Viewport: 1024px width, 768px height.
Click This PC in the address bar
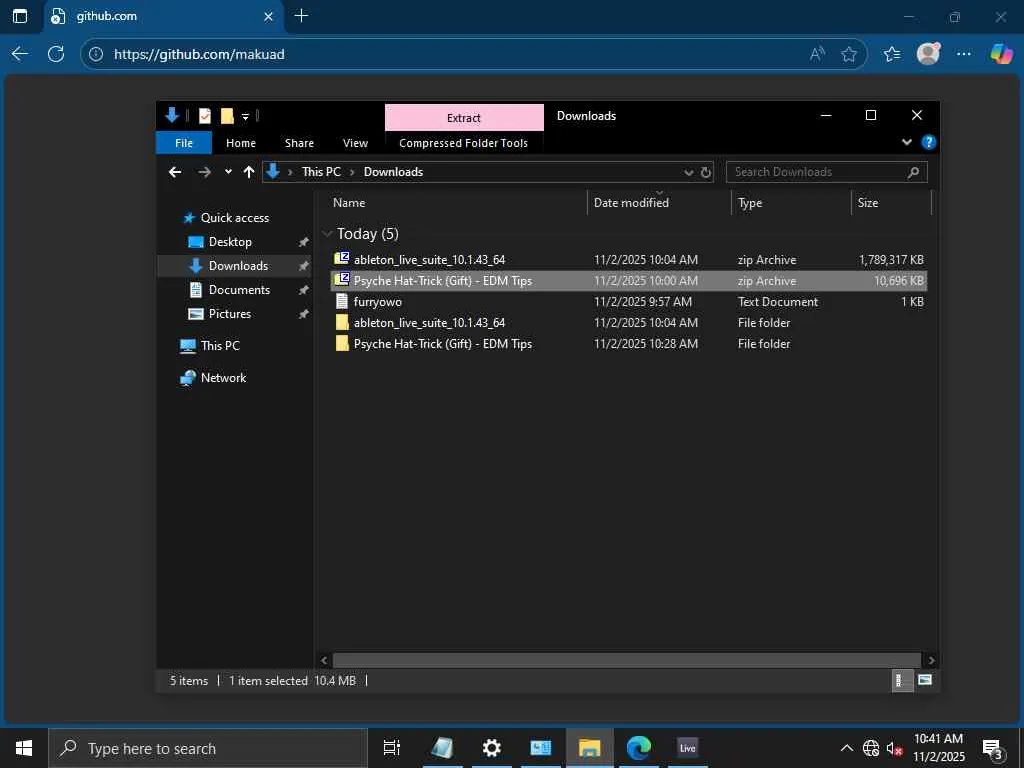pyautogui.click(x=321, y=172)
